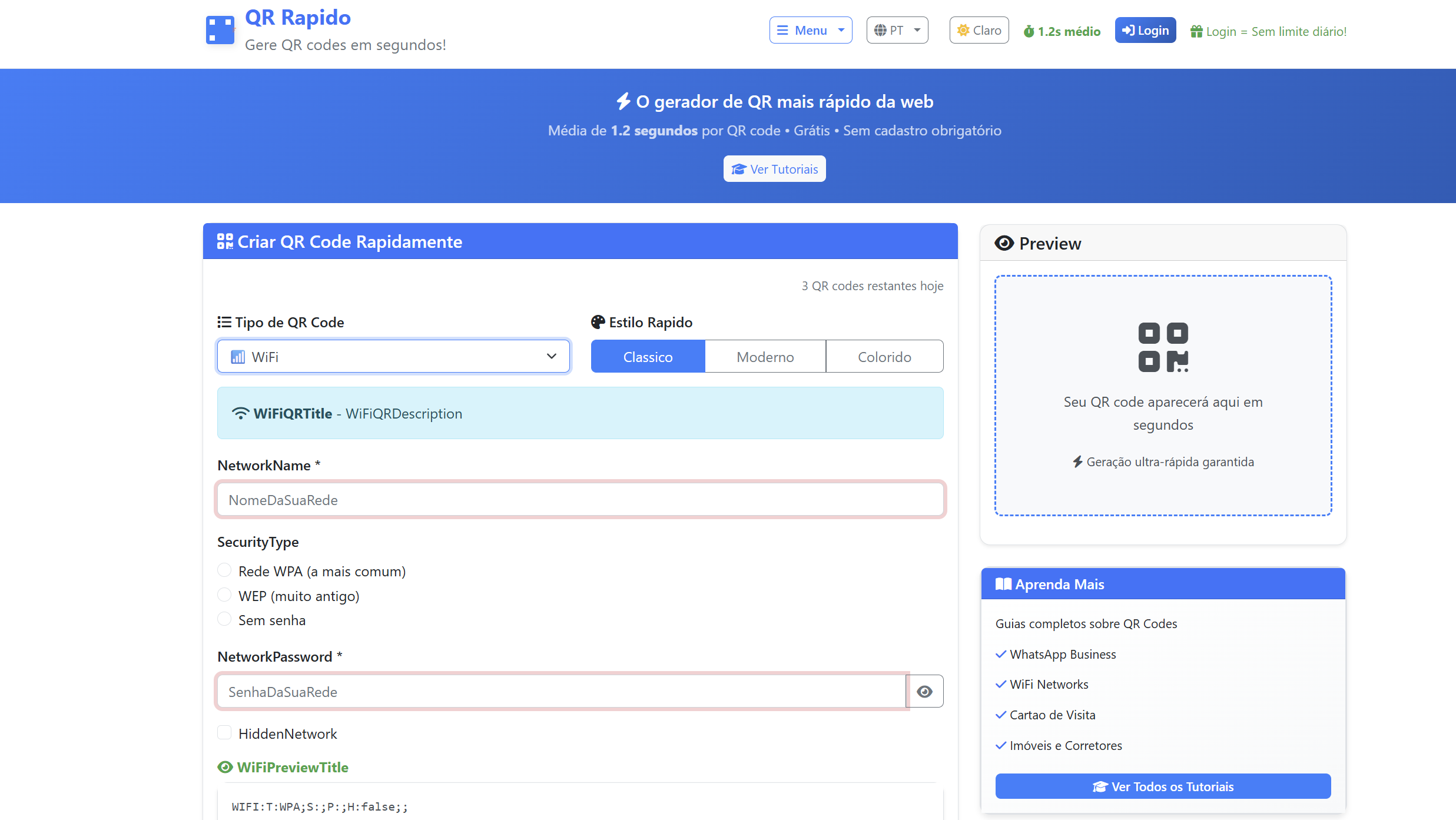Click the large QR placeholder icon in Preview

click(x=1163, y=347)
